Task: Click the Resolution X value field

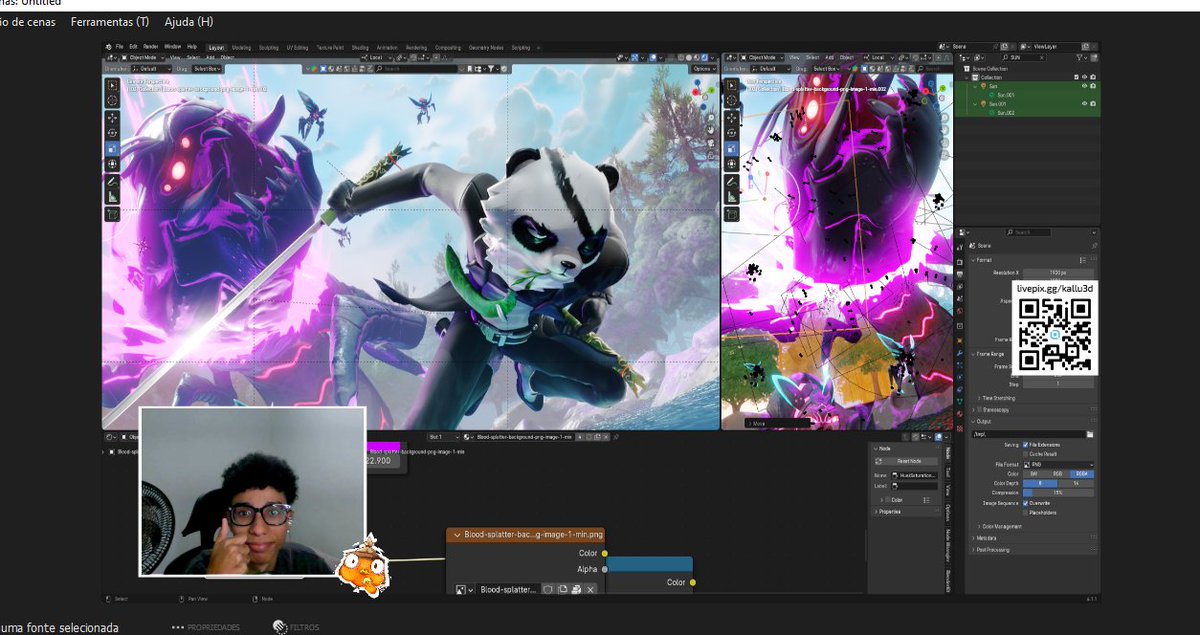Action: pyautogui.click(x=1058, y=271)
